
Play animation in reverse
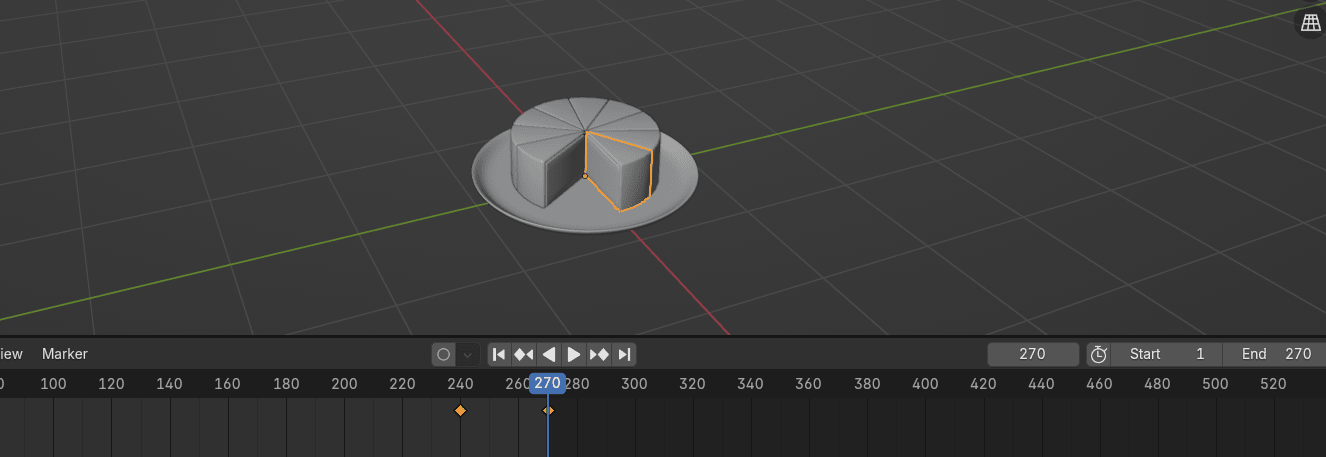549,354
